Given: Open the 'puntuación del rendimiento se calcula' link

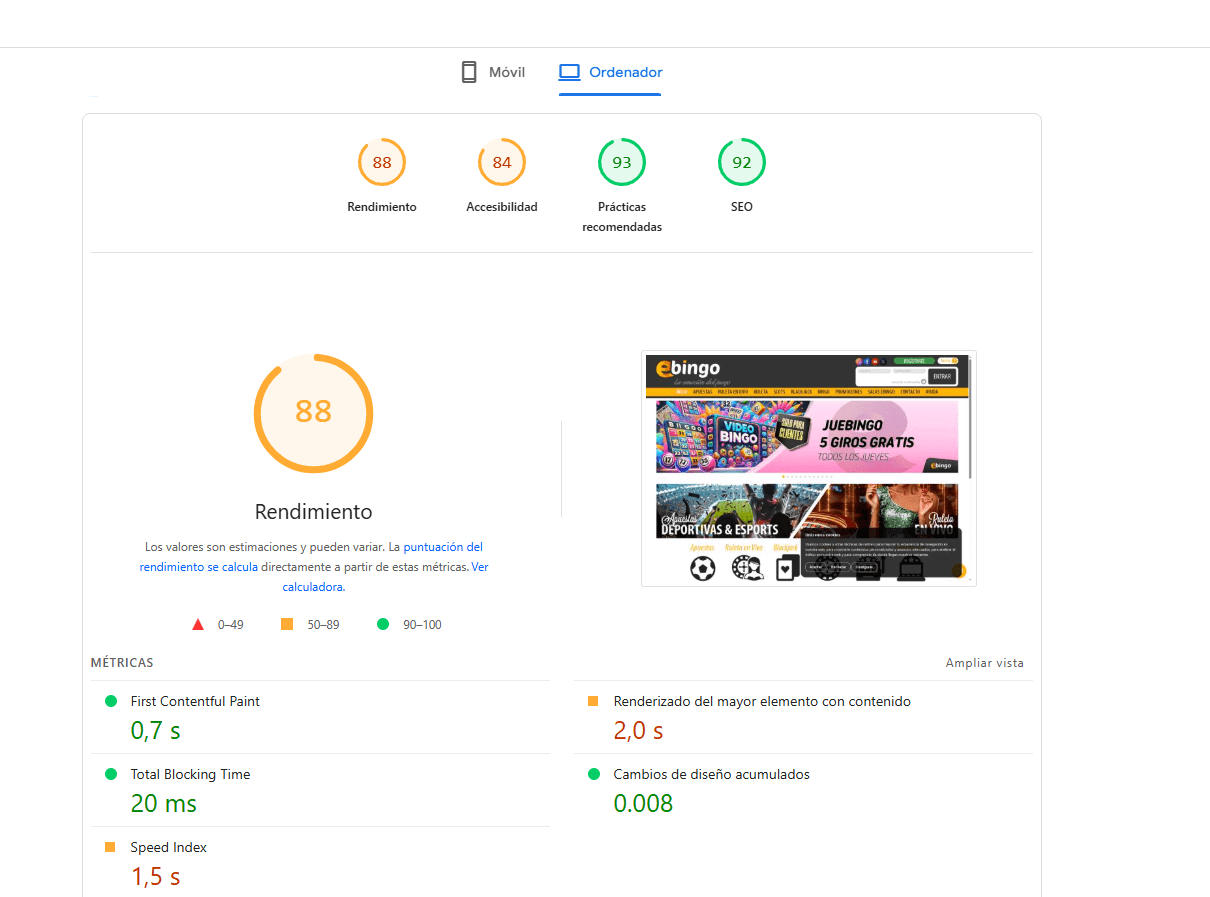Looking at the screenshot, I should (311, 557).
